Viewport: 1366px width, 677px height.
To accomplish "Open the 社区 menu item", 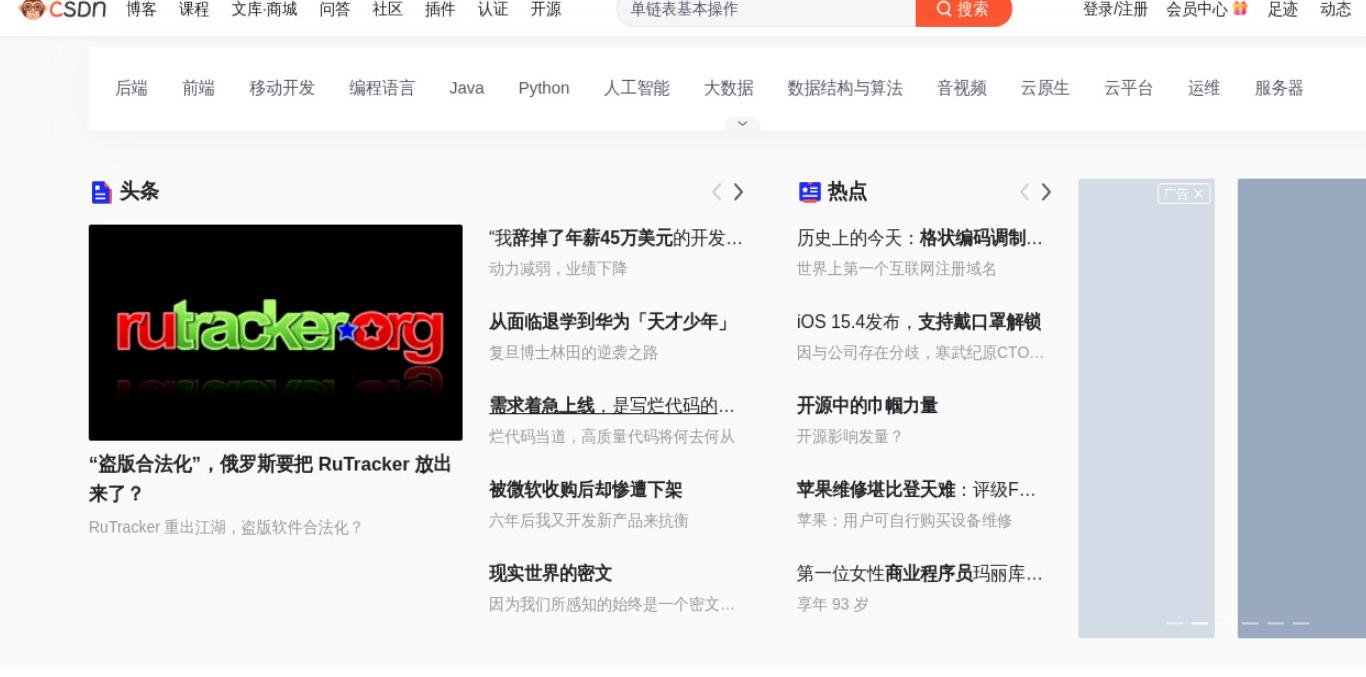I will click(387, 9).
